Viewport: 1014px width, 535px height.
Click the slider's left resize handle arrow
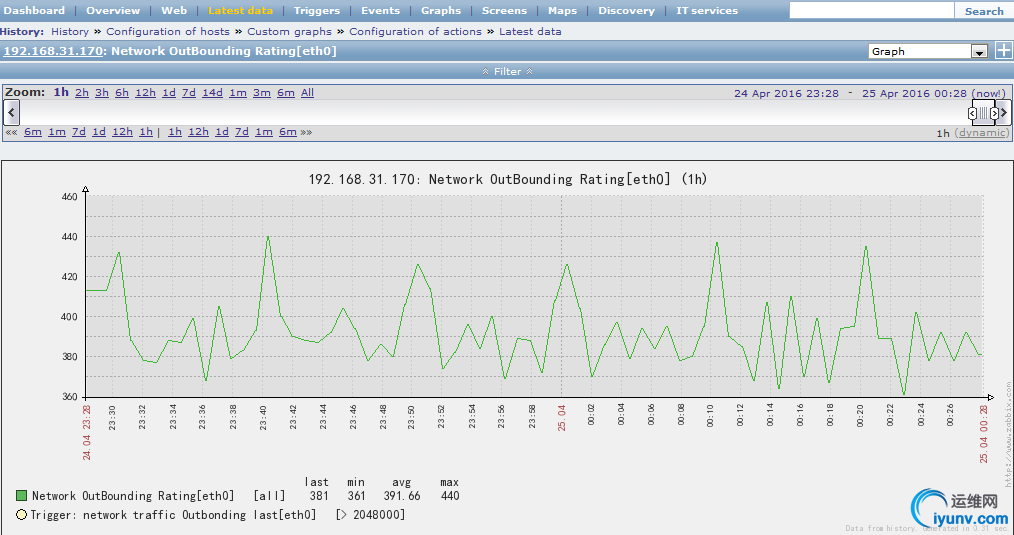pyautogui.click(x=973, y=113)
